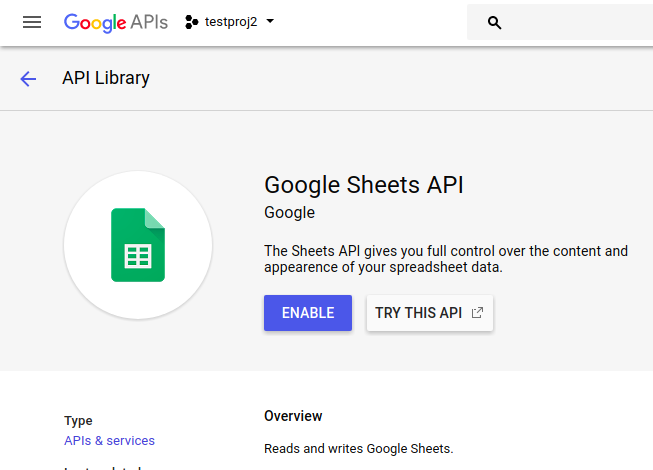Open the hamburger navigation menu
This screenshot has height=470, width=653.
click(32, 22)
